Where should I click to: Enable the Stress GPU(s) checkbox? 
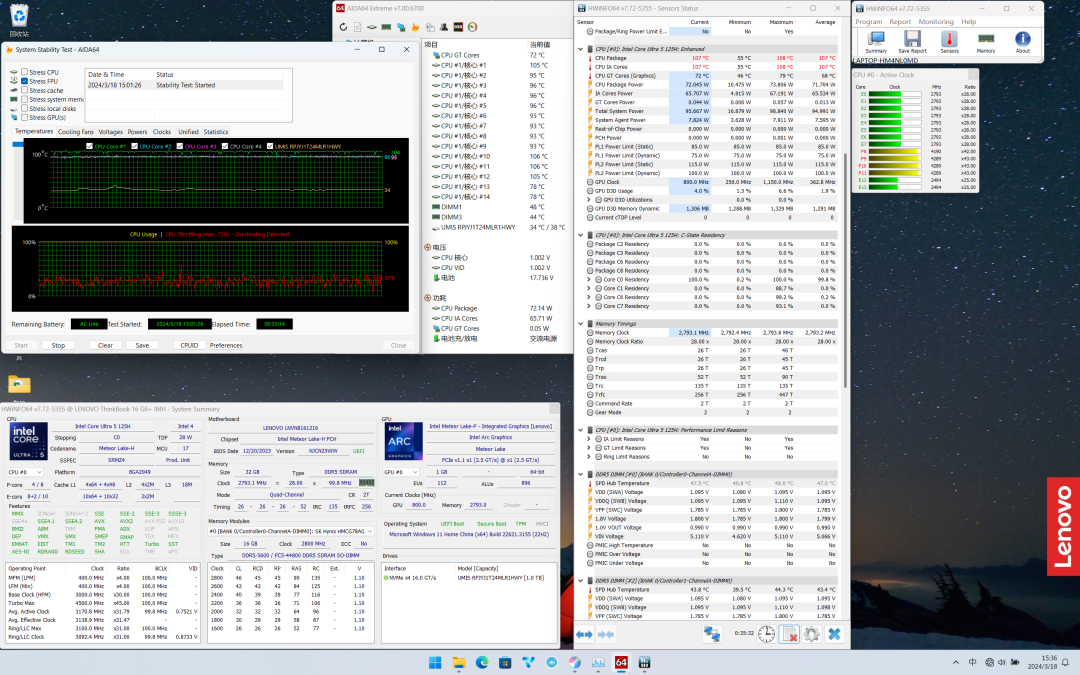[x=25, y=117]
